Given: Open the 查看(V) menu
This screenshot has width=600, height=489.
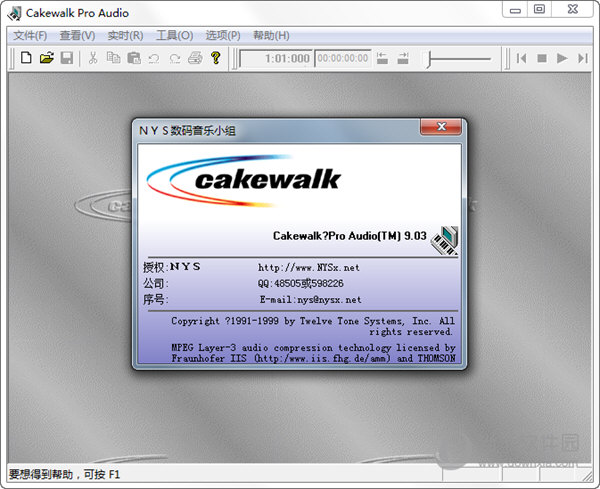Looking at the screenshot, I should tap(77, 36).
